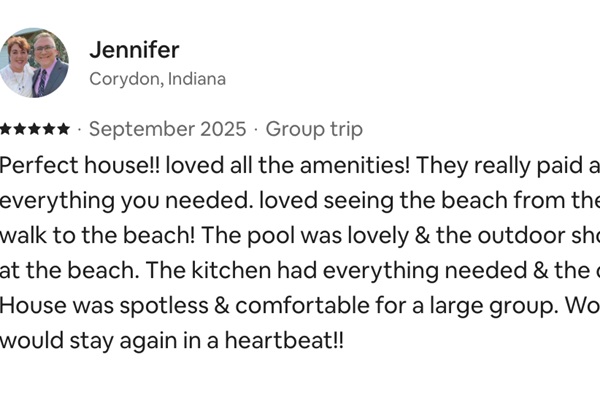Click "The pool was lovely" sentence
The height and width of the screenshot is (400, 600).
tap(300, 235)
